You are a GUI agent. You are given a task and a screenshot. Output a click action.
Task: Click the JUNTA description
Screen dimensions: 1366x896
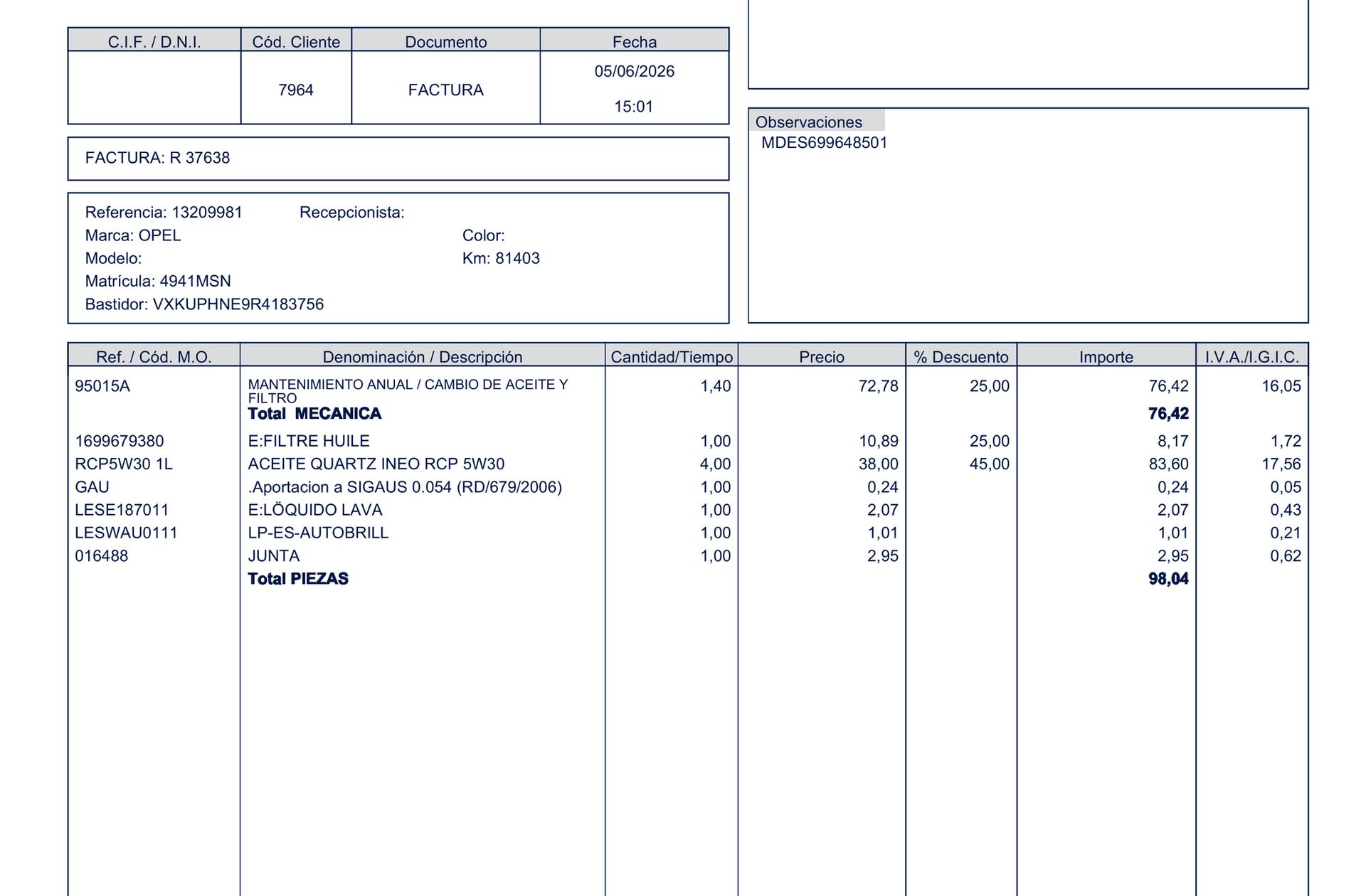tap(274, 556)
